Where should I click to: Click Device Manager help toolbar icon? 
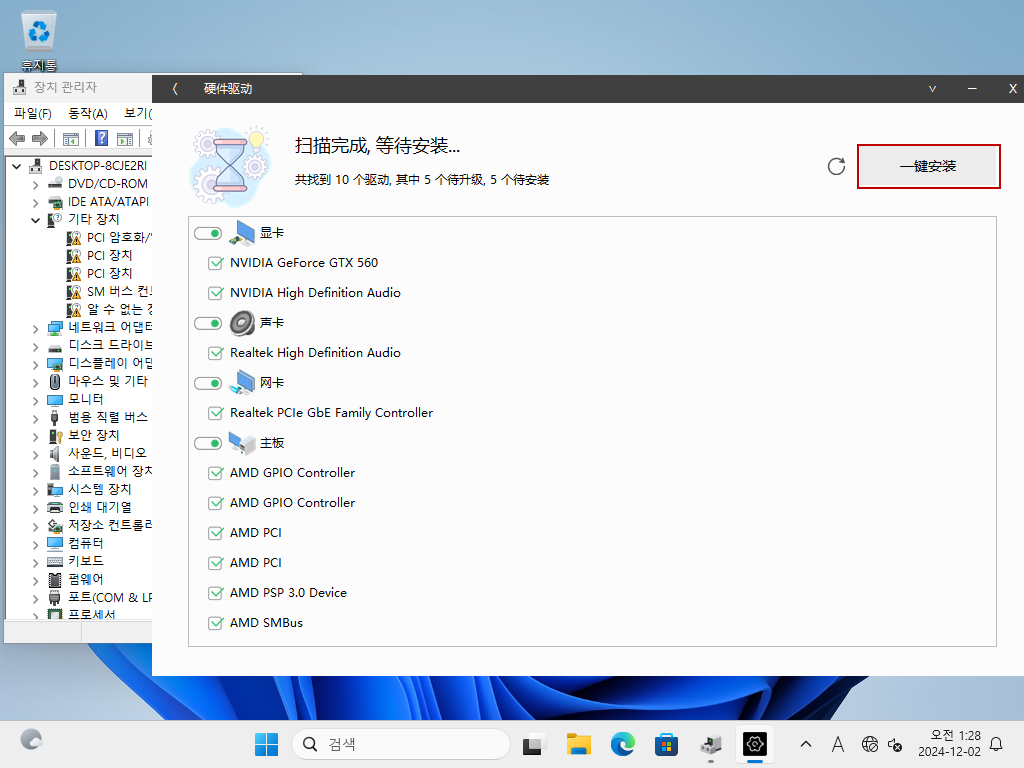click(101, 138)
